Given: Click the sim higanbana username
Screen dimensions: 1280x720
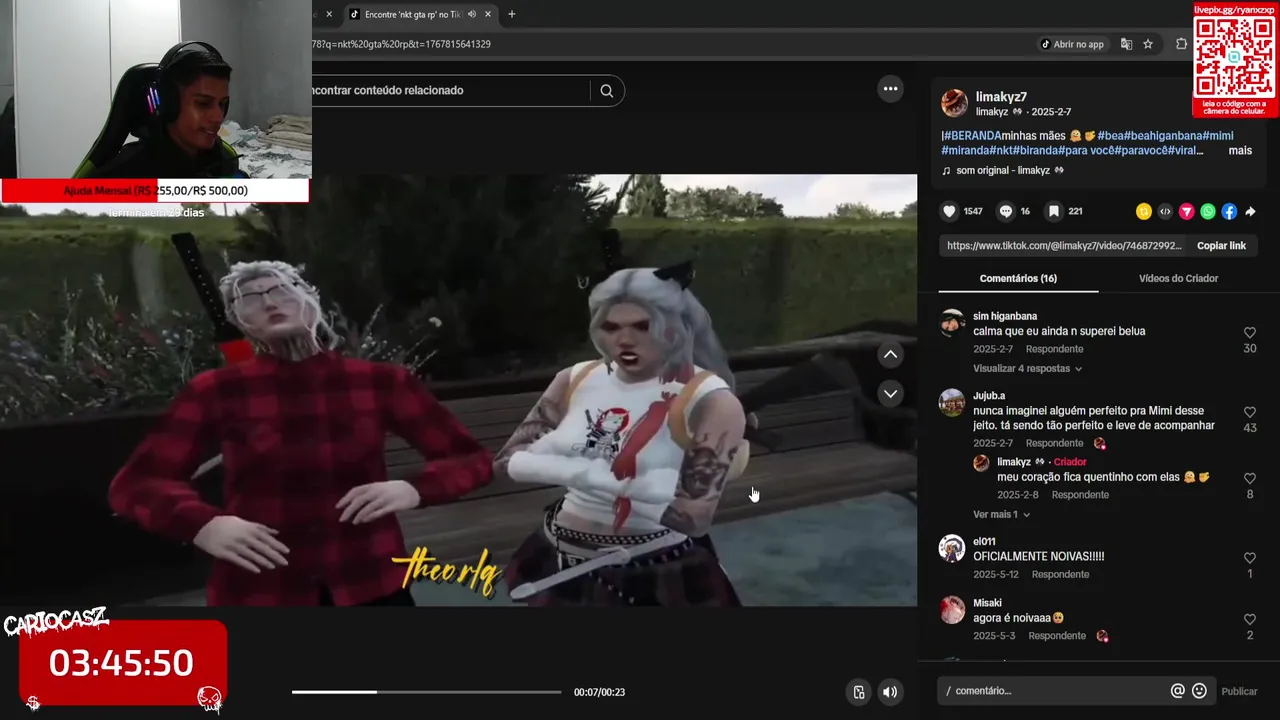Looking at the screenshot, I should pyautogui.click(x=1005, y=316).
